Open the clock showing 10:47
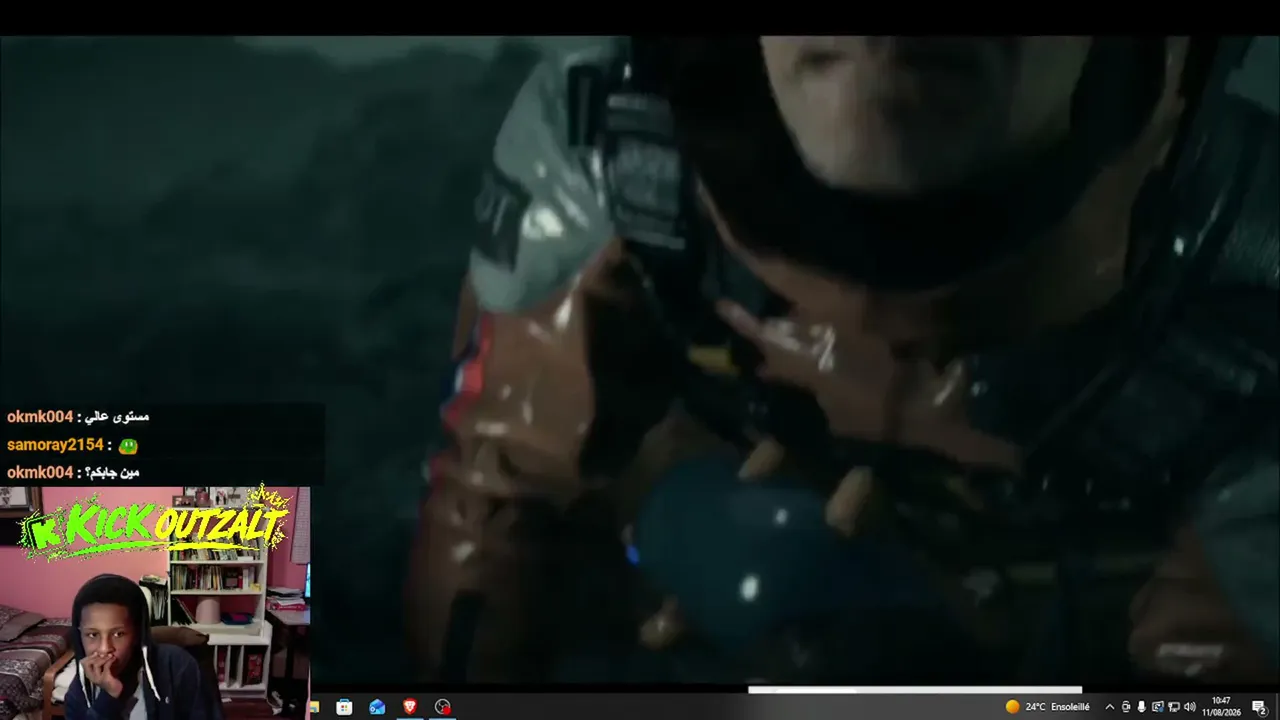Viewport: 1280px width, 720px height. pyautogui.click(x=1222, y=706)
